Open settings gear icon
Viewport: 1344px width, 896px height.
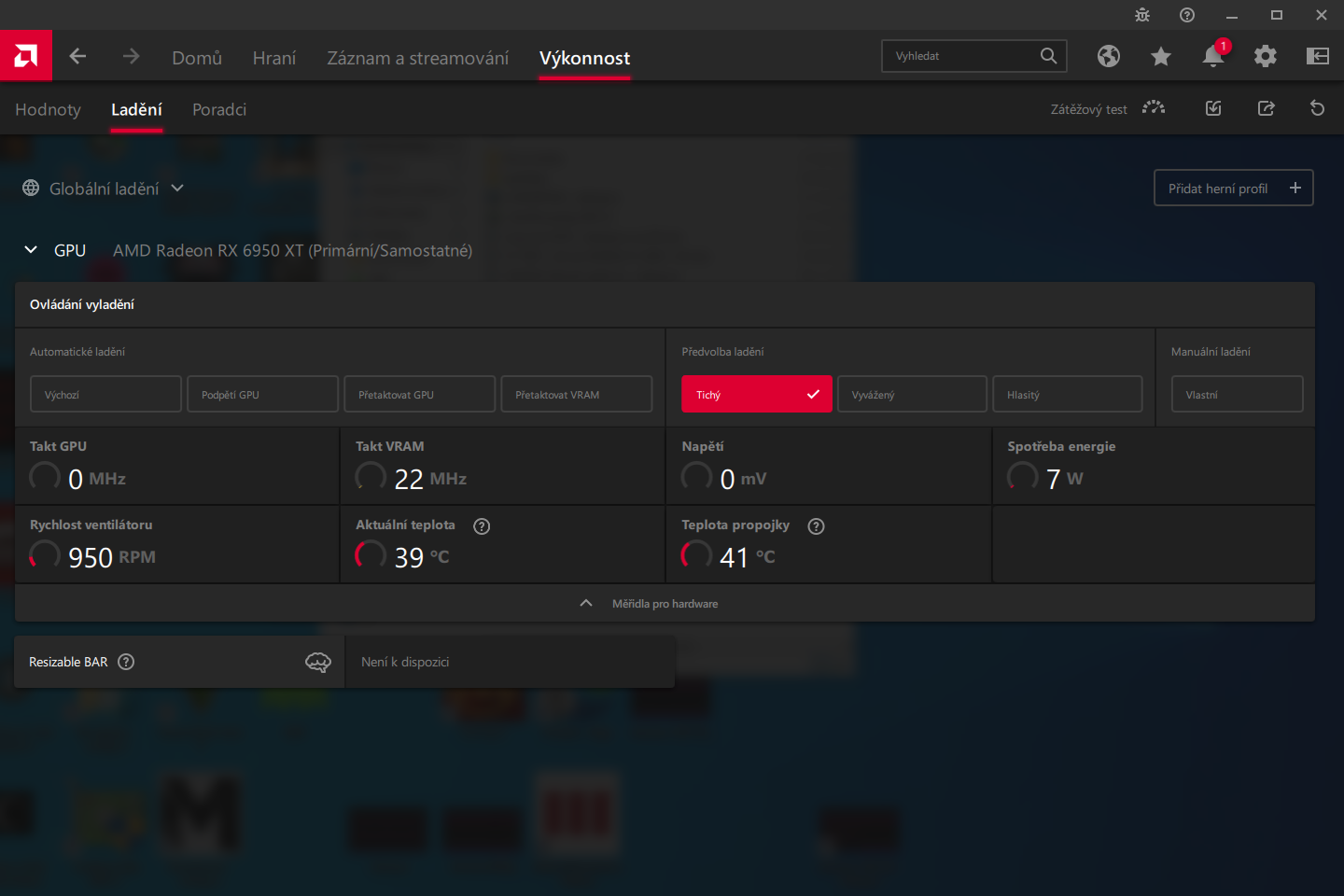1266,56
